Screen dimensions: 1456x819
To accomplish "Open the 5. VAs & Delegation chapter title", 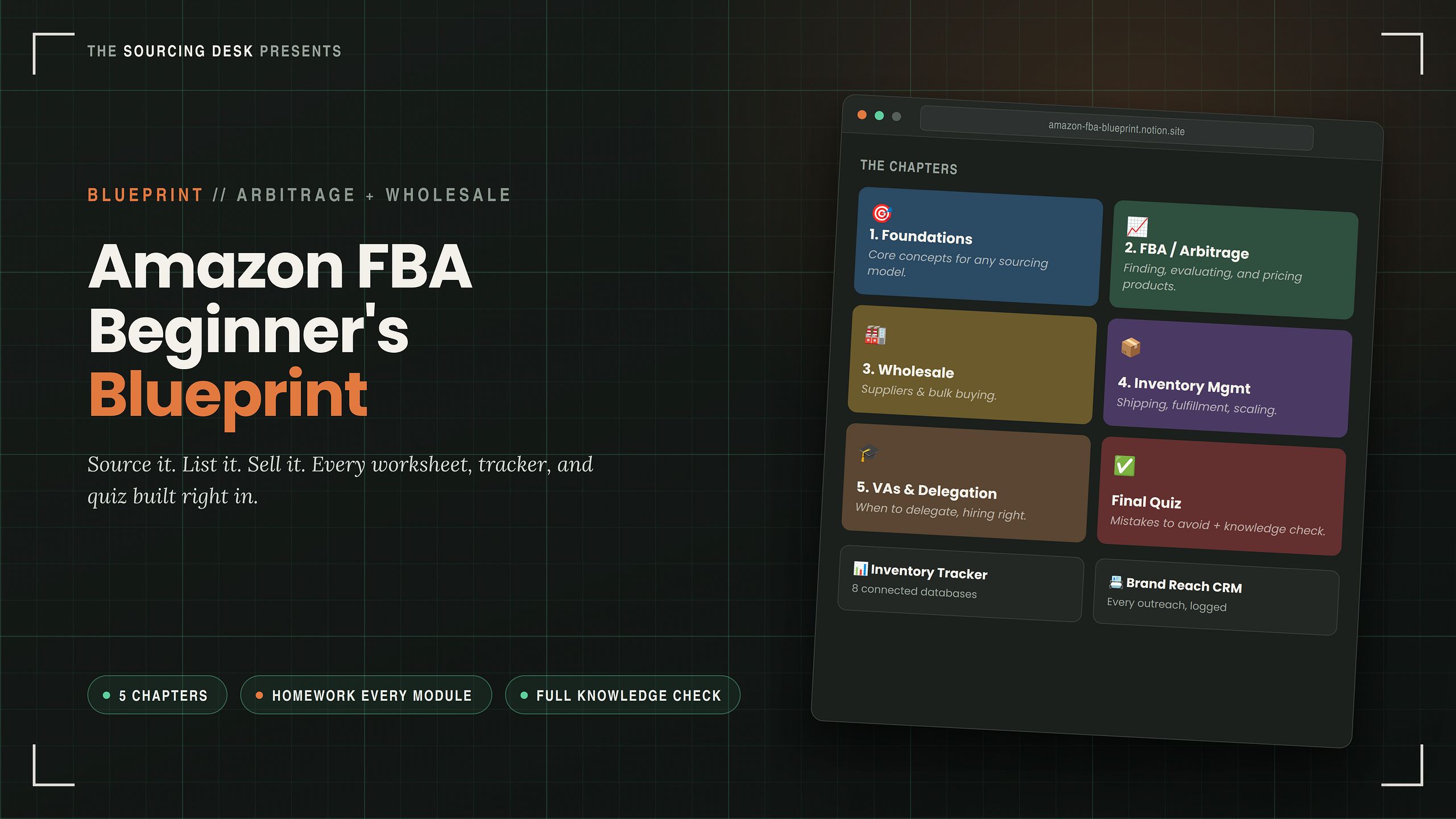I will click(x=926, y=490).
